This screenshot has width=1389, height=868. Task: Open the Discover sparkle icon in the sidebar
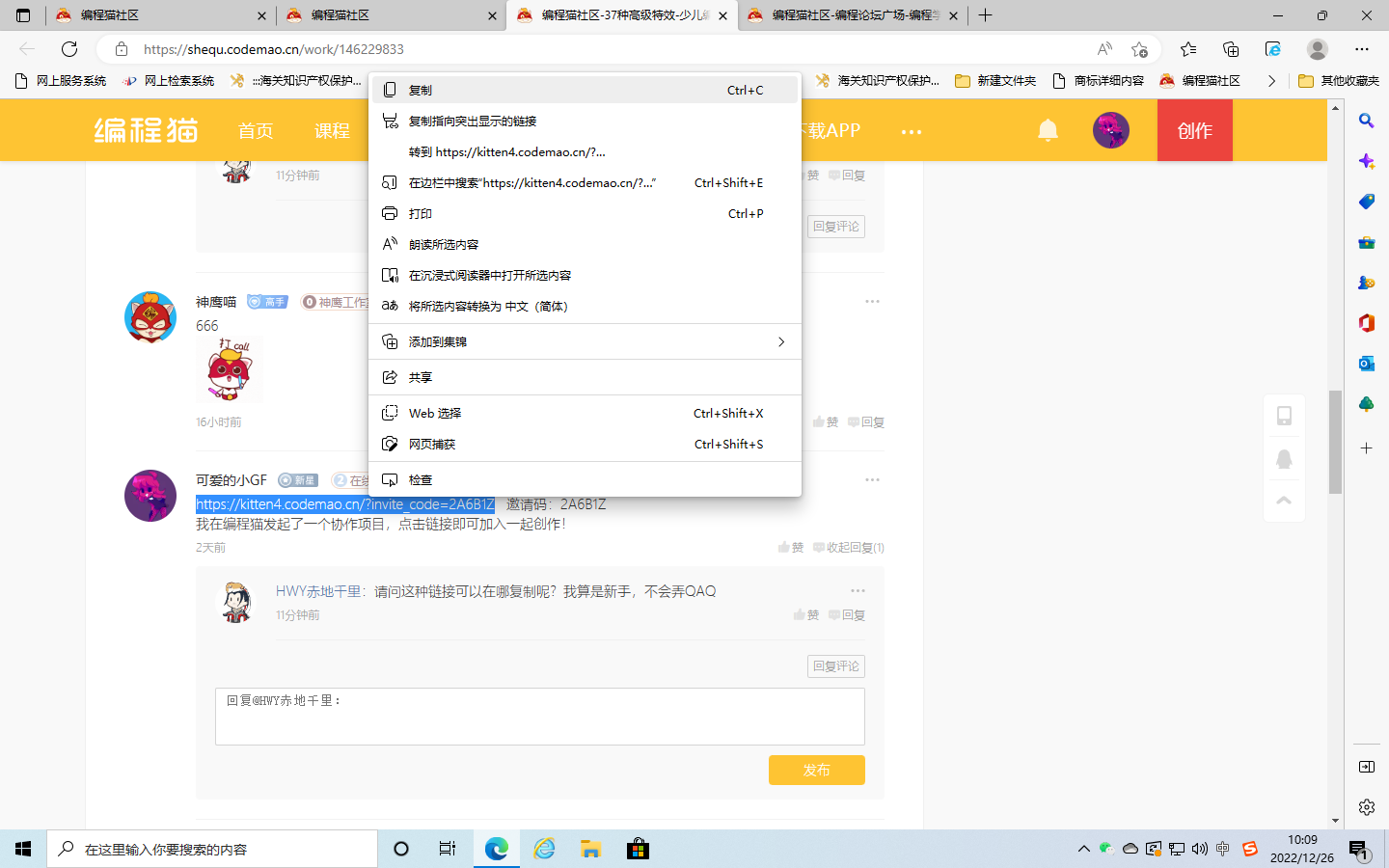coord(1367,161)
